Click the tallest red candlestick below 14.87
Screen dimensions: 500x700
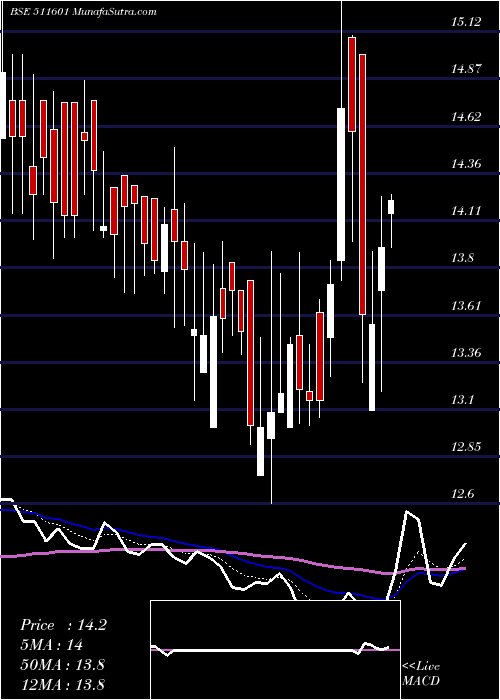point(362,185)
